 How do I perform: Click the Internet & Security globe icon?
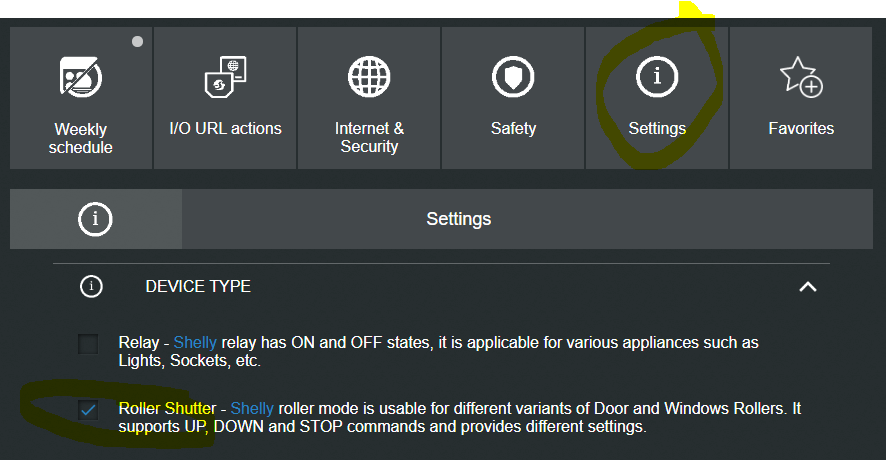coord(369,77)
